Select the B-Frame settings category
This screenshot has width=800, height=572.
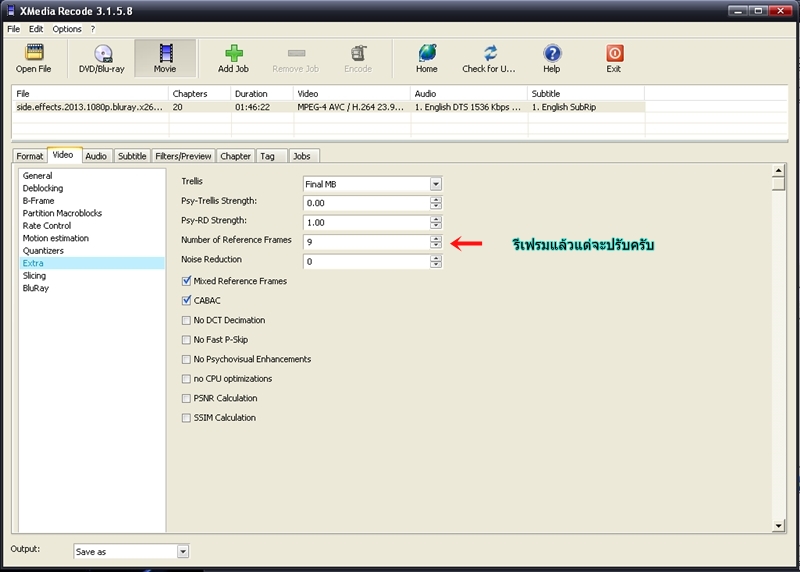(x=38, y=201)
